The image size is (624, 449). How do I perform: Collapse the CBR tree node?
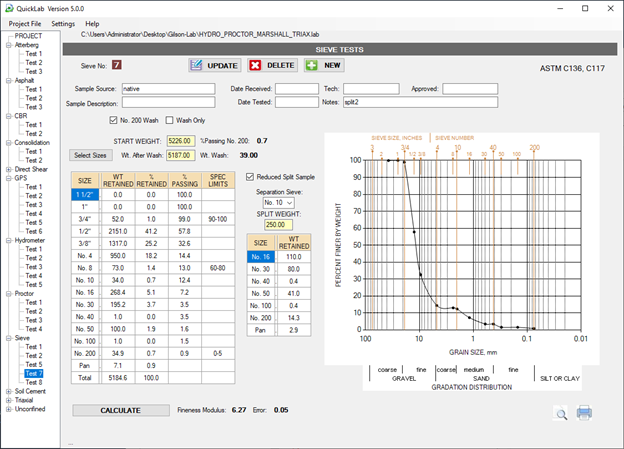point(9,116)
